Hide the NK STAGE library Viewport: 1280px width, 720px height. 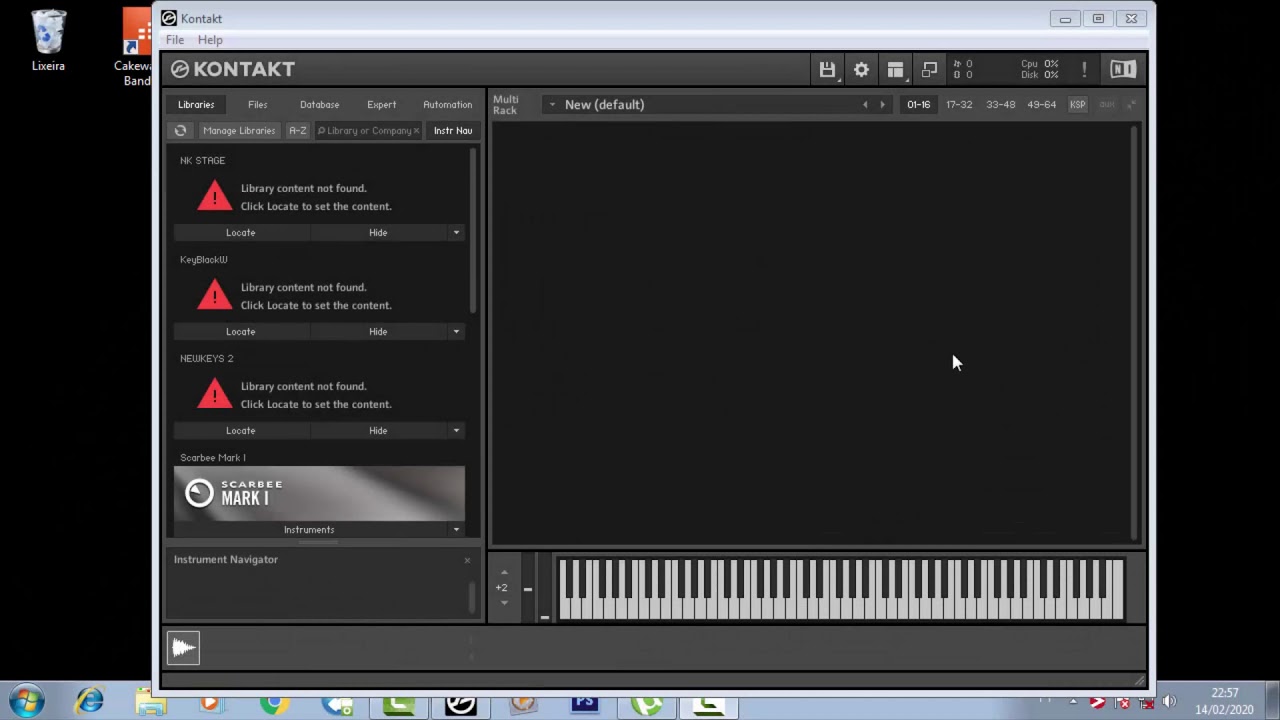[378, 232]
